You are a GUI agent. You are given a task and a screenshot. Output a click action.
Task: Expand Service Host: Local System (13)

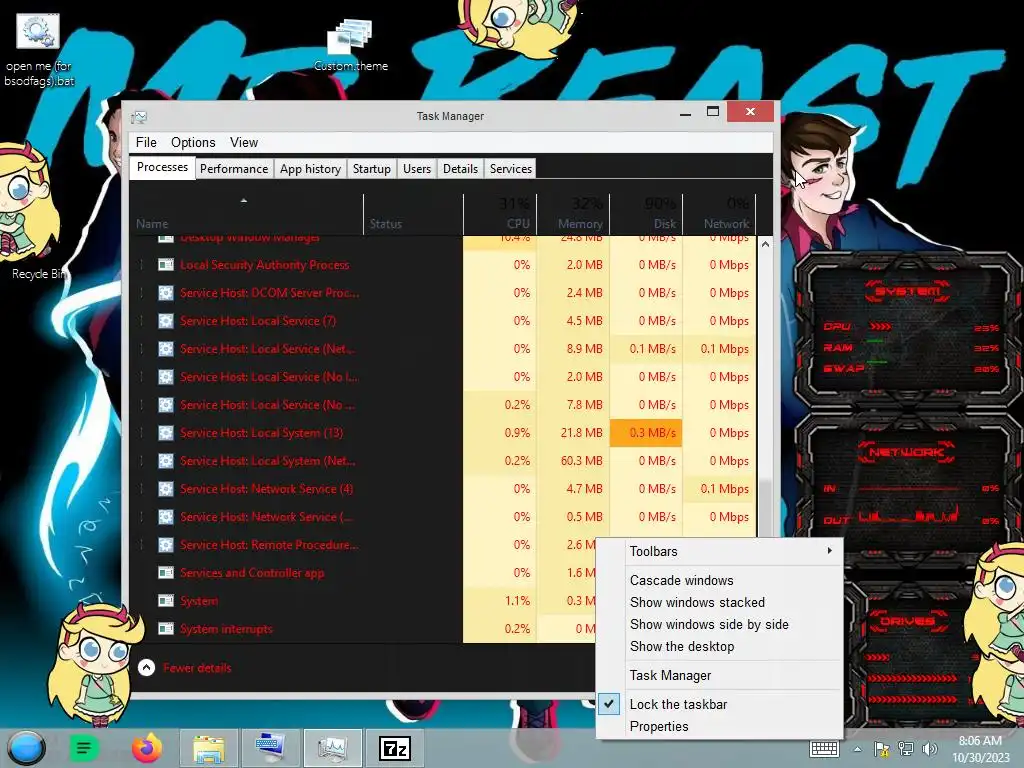(142, 432)
